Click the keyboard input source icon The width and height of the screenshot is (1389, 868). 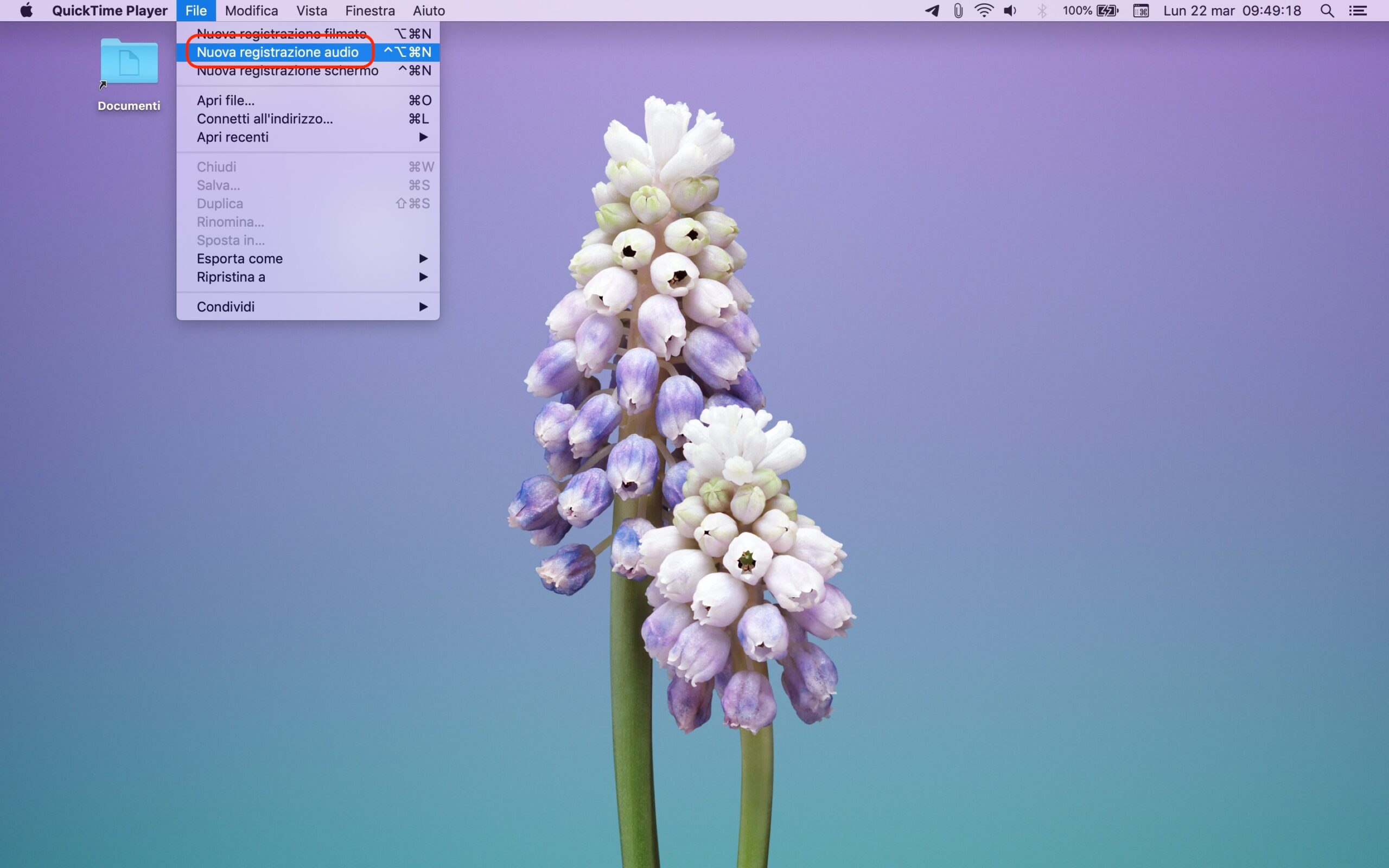[x=1140, y=10]
